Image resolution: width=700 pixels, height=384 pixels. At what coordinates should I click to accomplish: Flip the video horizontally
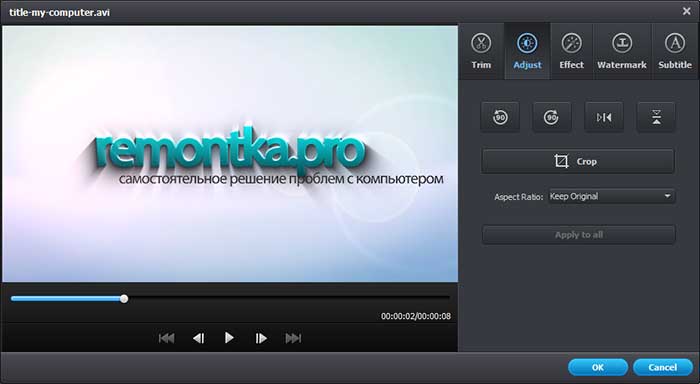(x=604, y=117)
